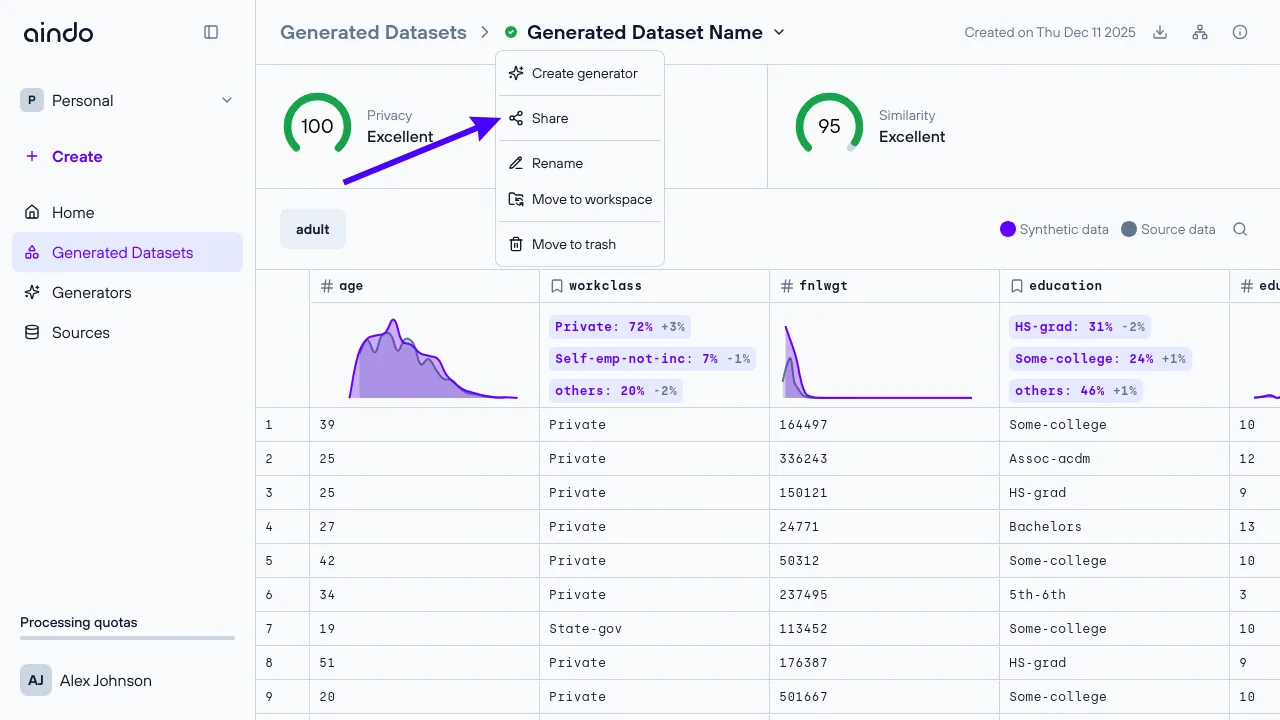Switch to the adult table tab
The width and height of the screenshot is (1280, 720).
click(x=312, y=229)
